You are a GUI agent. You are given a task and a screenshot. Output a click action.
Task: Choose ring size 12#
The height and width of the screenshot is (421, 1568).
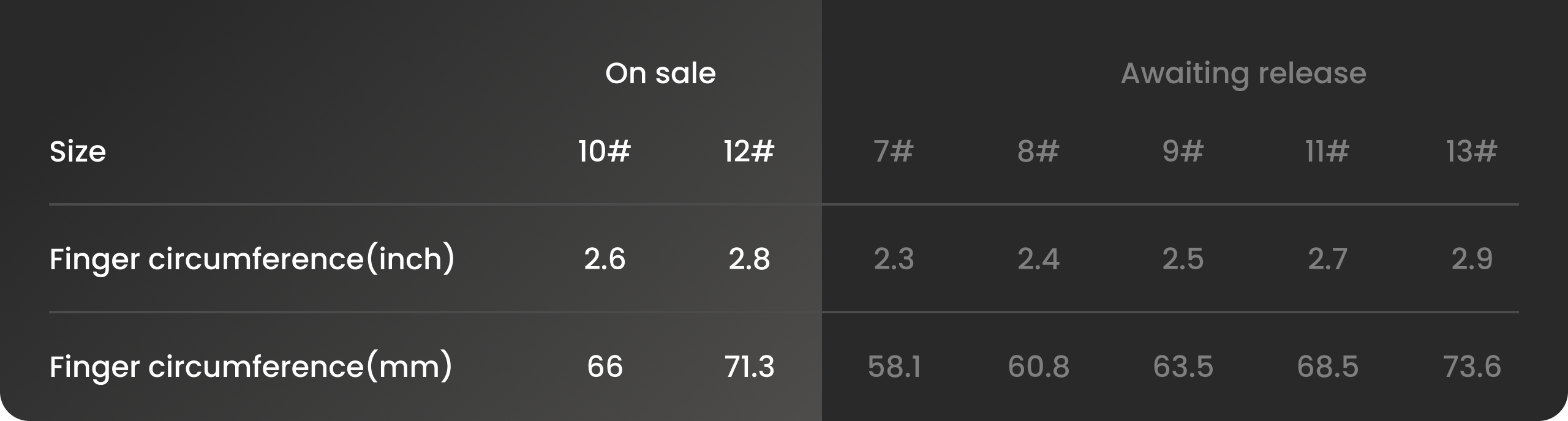click(x=748, y=151)
